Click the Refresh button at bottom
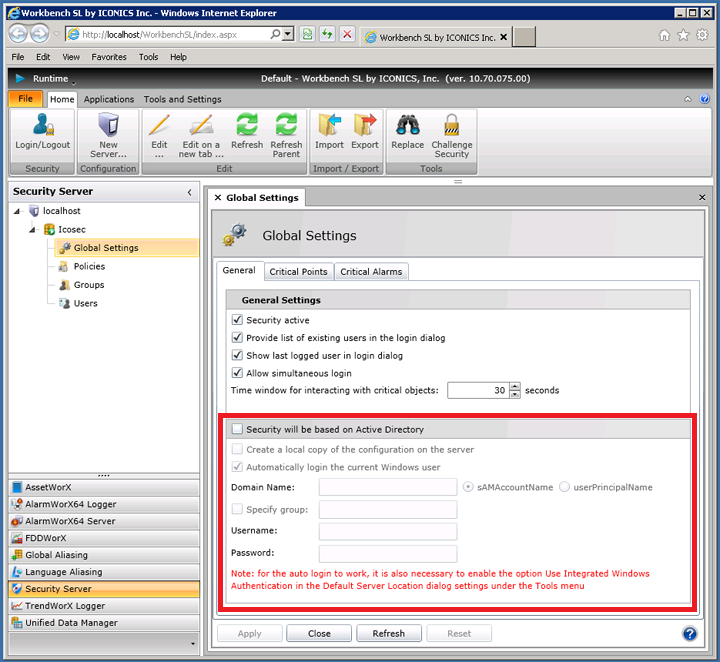Image resolution: width=720 pixels, height=662 pixels. click(388, 634)
